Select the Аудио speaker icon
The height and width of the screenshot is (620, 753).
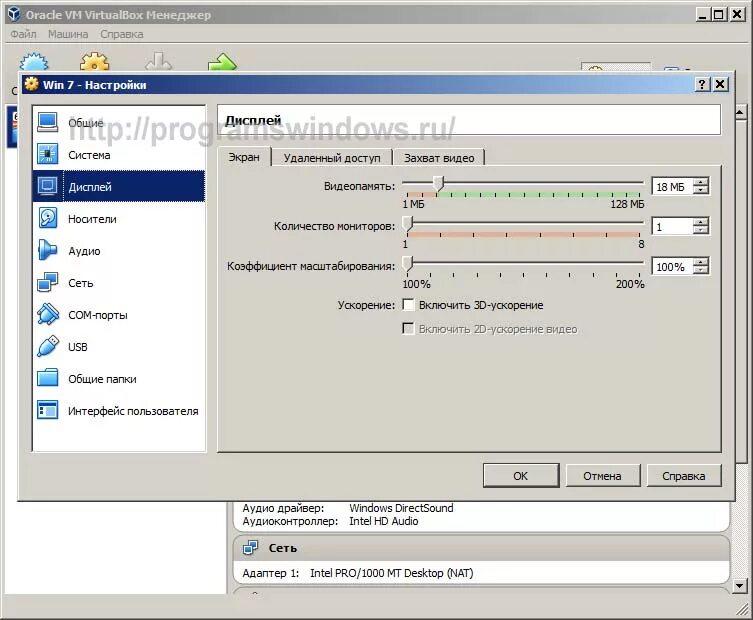click(x=48, y=250)
